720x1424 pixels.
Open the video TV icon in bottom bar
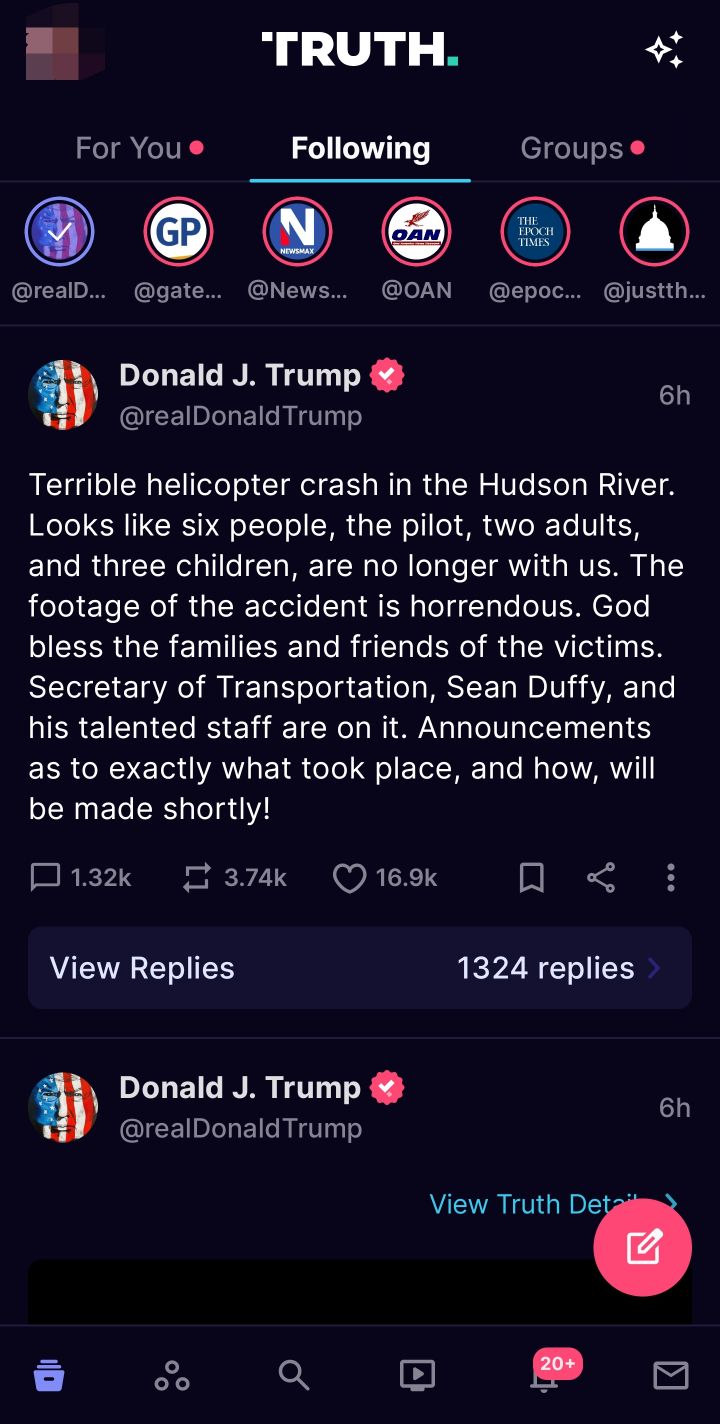(x=417, y=1375)
